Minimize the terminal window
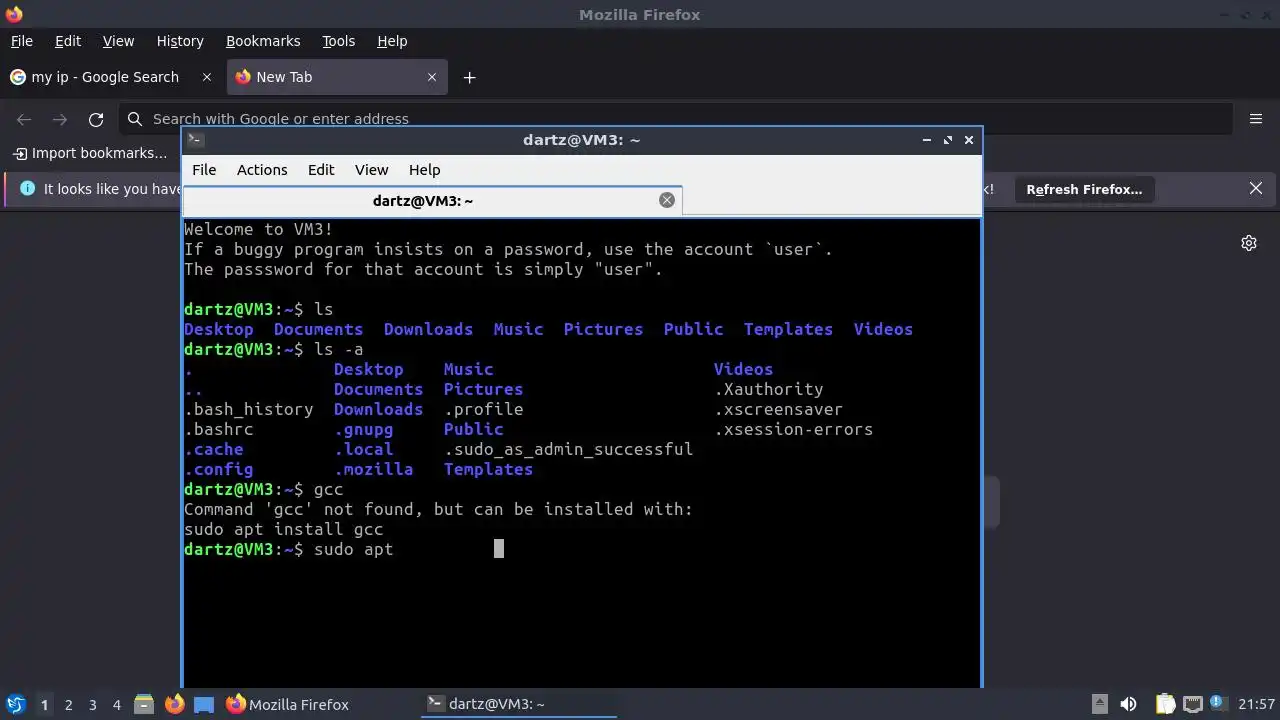This screenshot has height=720, width=1280. point(927,140)
